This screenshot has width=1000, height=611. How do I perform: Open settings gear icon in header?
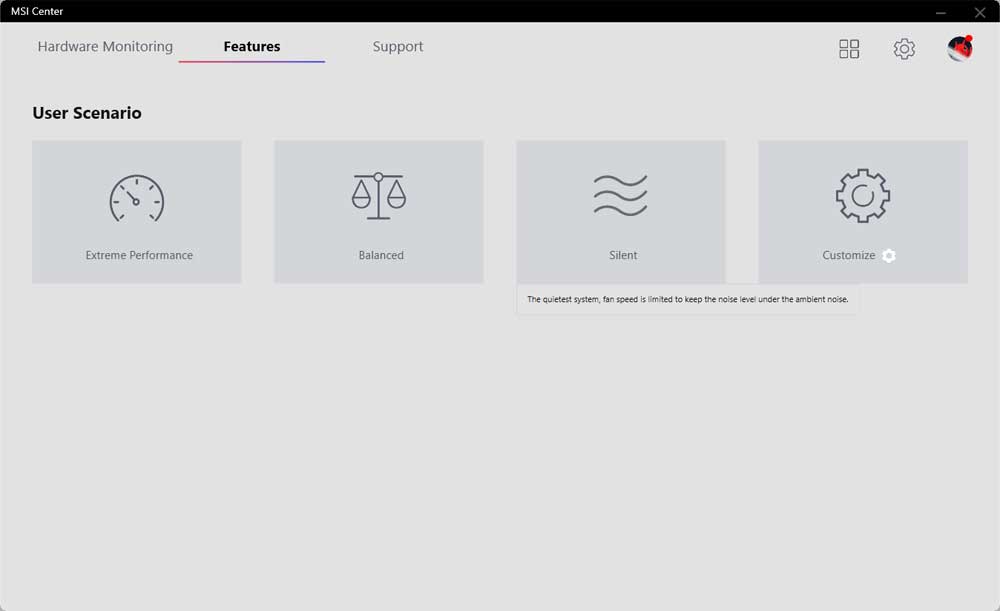tap(904, 48)
